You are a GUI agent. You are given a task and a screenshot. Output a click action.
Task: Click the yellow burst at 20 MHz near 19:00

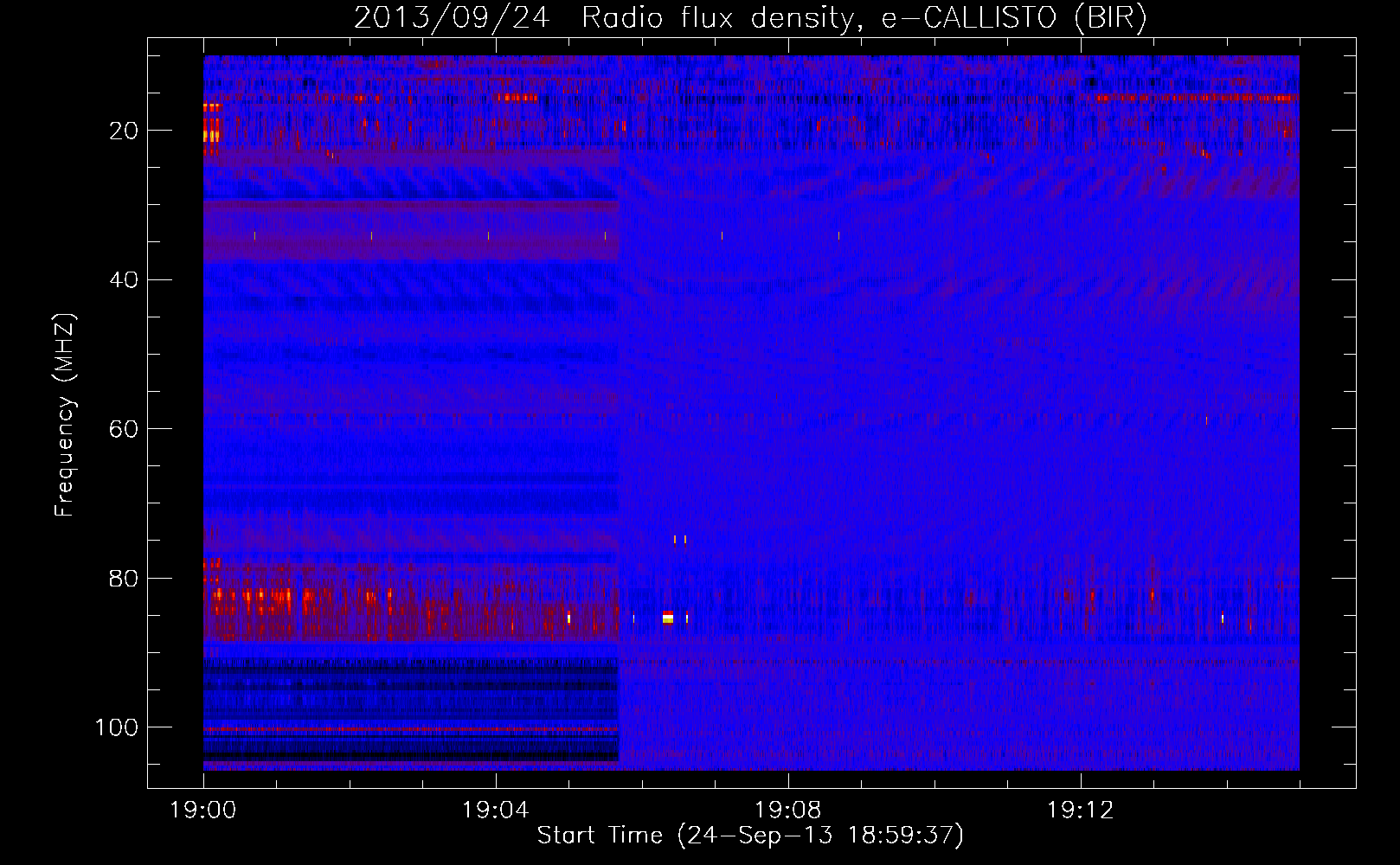click(x=210, y=135)
